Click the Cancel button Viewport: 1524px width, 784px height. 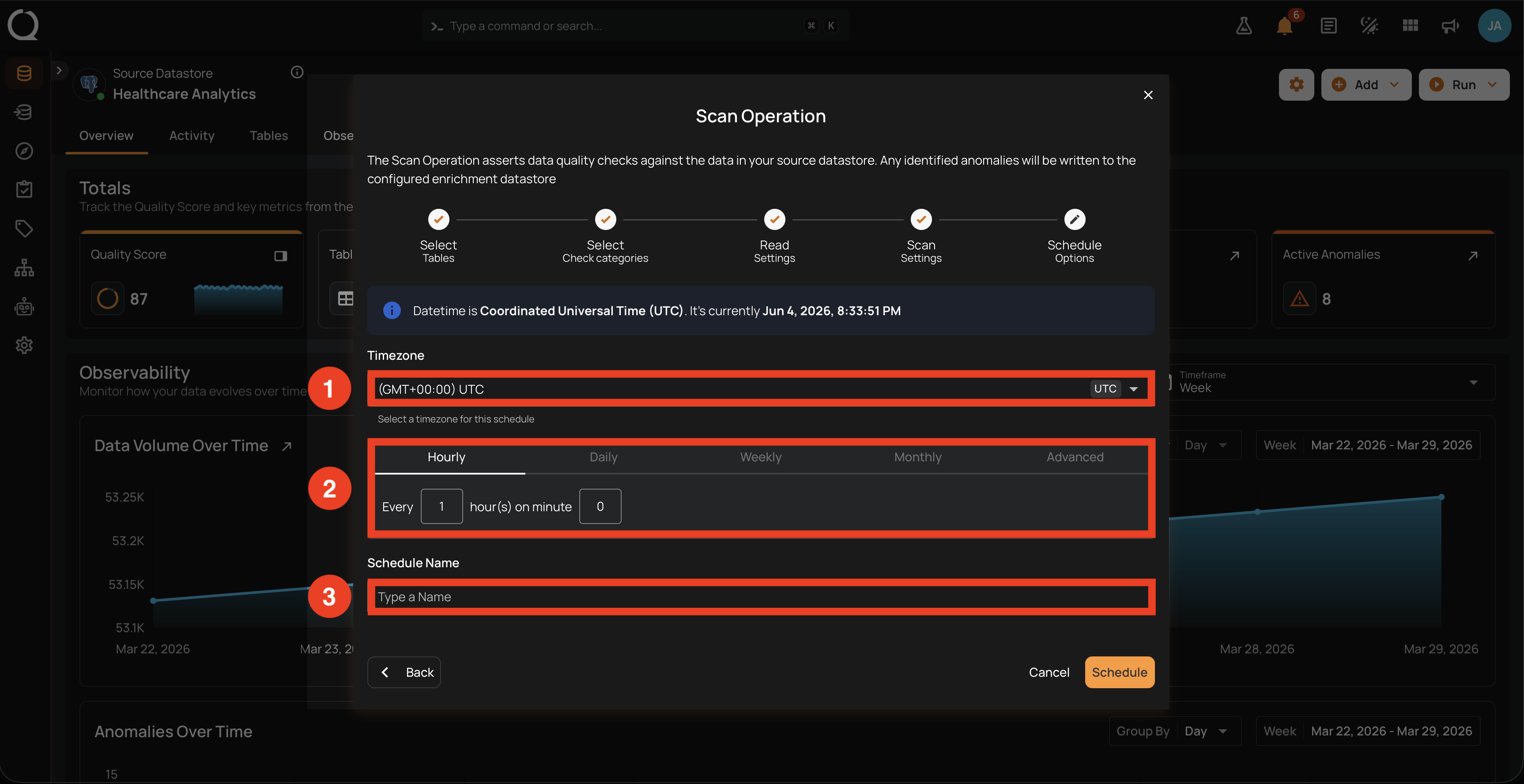(x=1049, y=672)
